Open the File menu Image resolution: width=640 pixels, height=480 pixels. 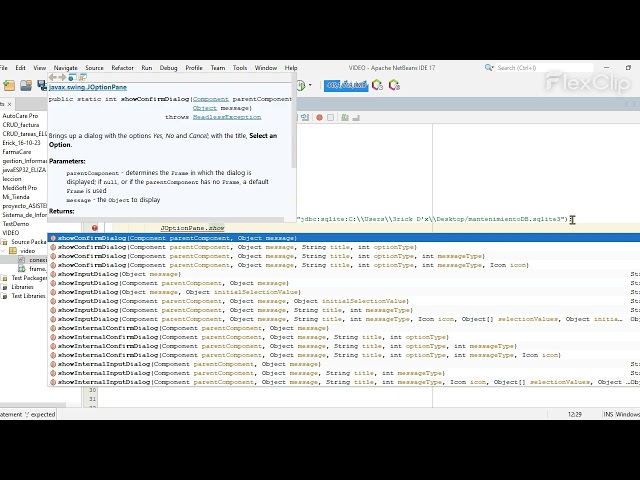(x=4, y=68)
